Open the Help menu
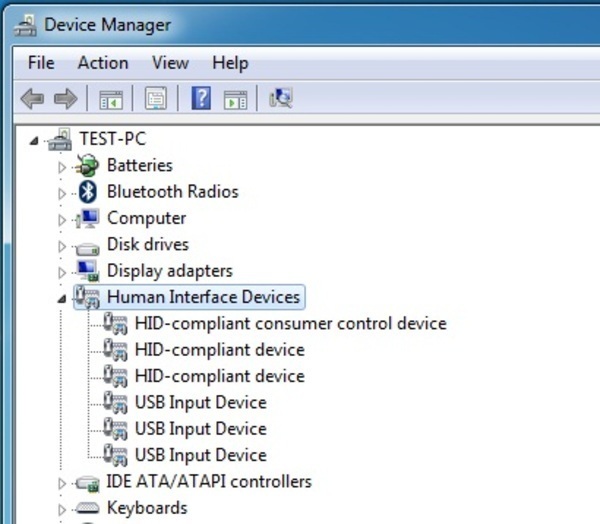Image resolution: width=600 pixels, height=524 pixels. pos(230,63)
